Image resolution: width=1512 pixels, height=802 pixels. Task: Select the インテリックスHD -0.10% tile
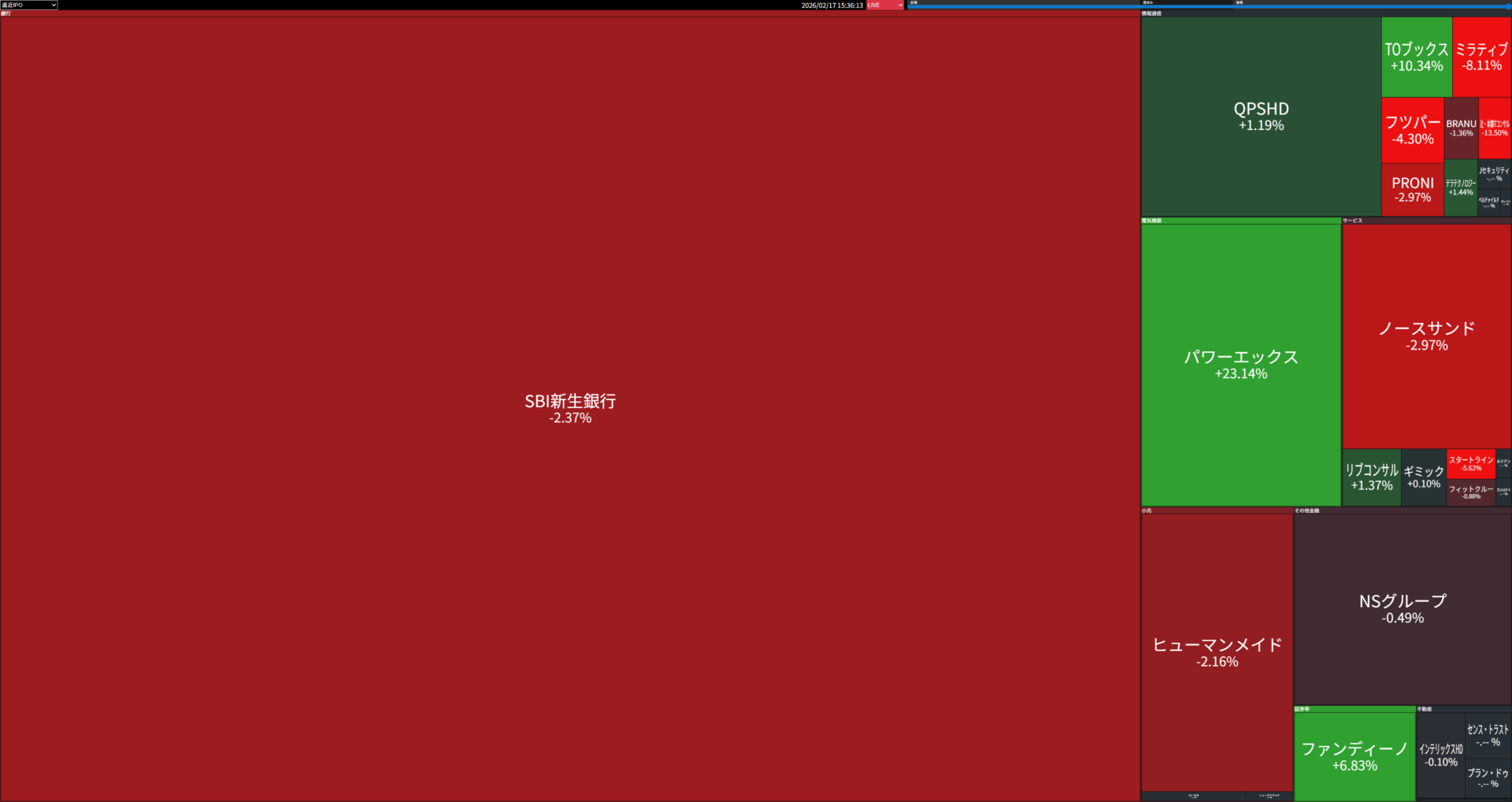pos(1440,755)
